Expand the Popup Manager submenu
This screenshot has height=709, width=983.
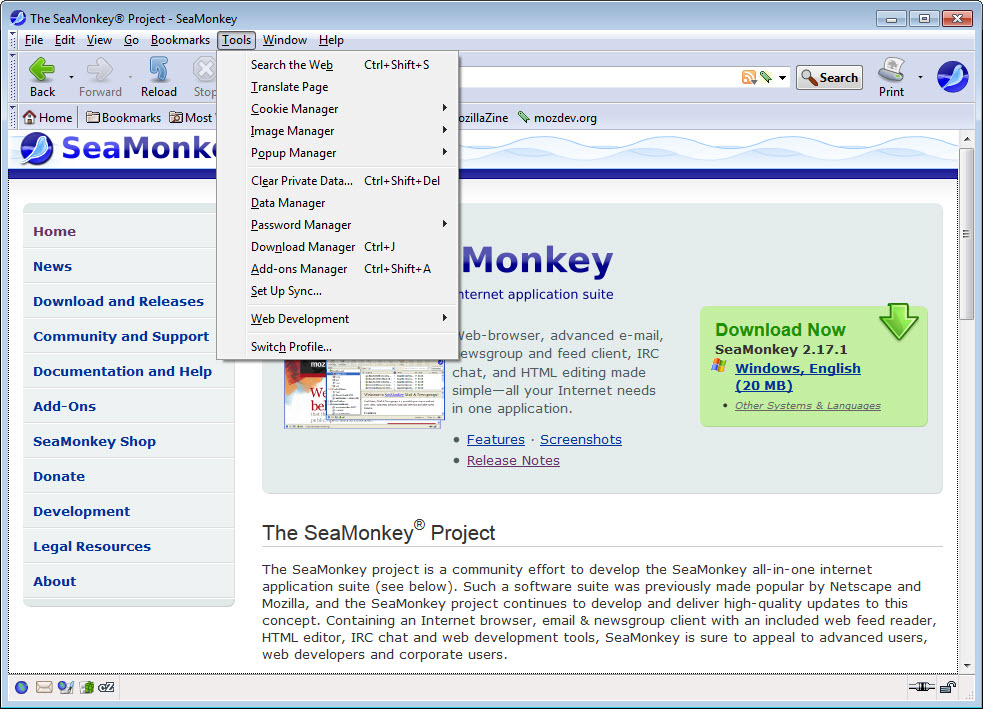tap(337, 152)
